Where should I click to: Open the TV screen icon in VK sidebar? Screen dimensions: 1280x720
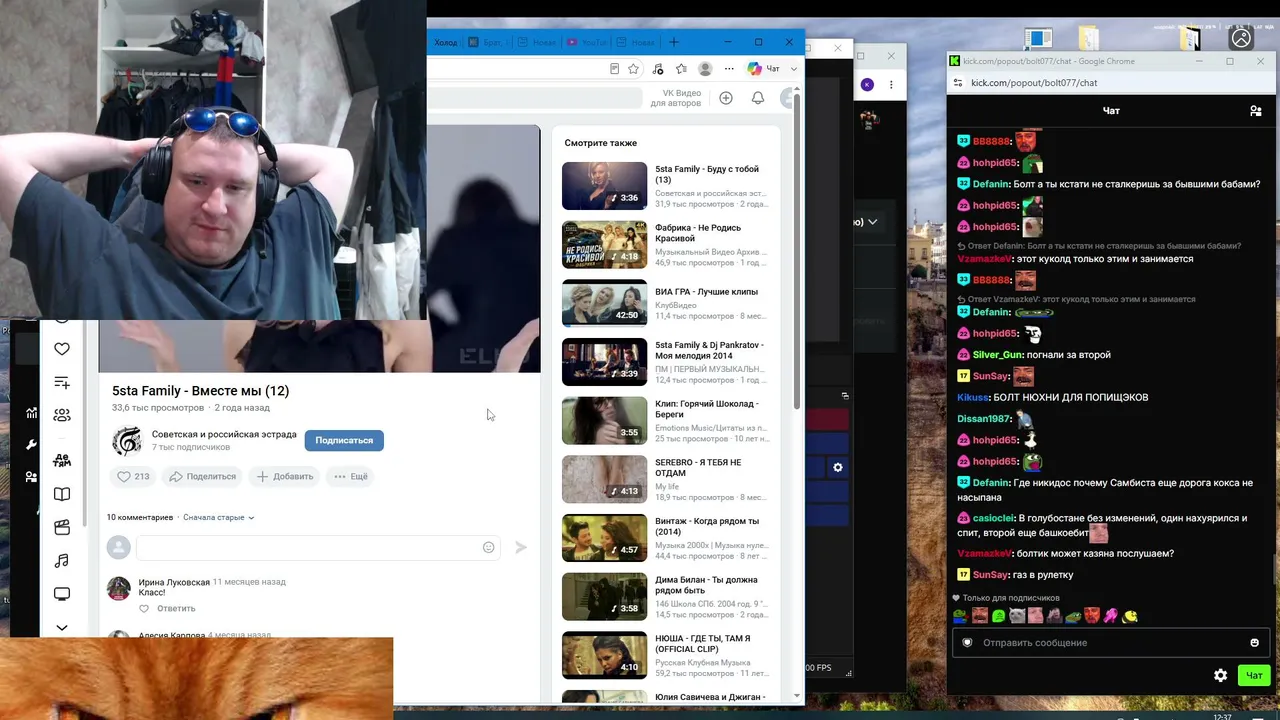click(x=62, y=594)
